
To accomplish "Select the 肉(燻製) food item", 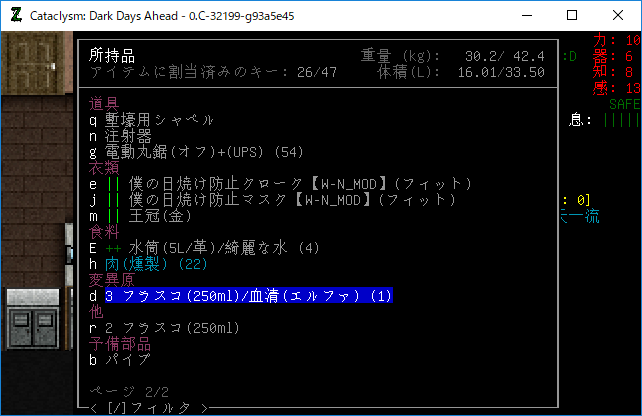I will pos(147,264).
